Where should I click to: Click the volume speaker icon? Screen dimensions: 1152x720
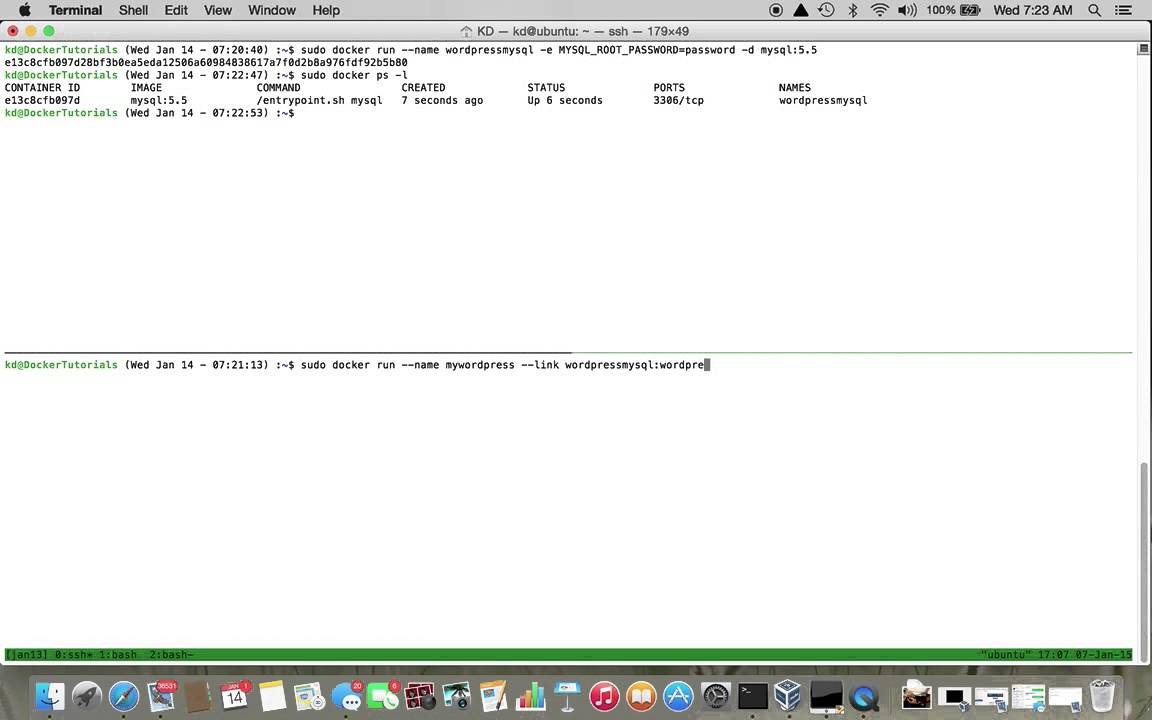[x=907, y=10]
